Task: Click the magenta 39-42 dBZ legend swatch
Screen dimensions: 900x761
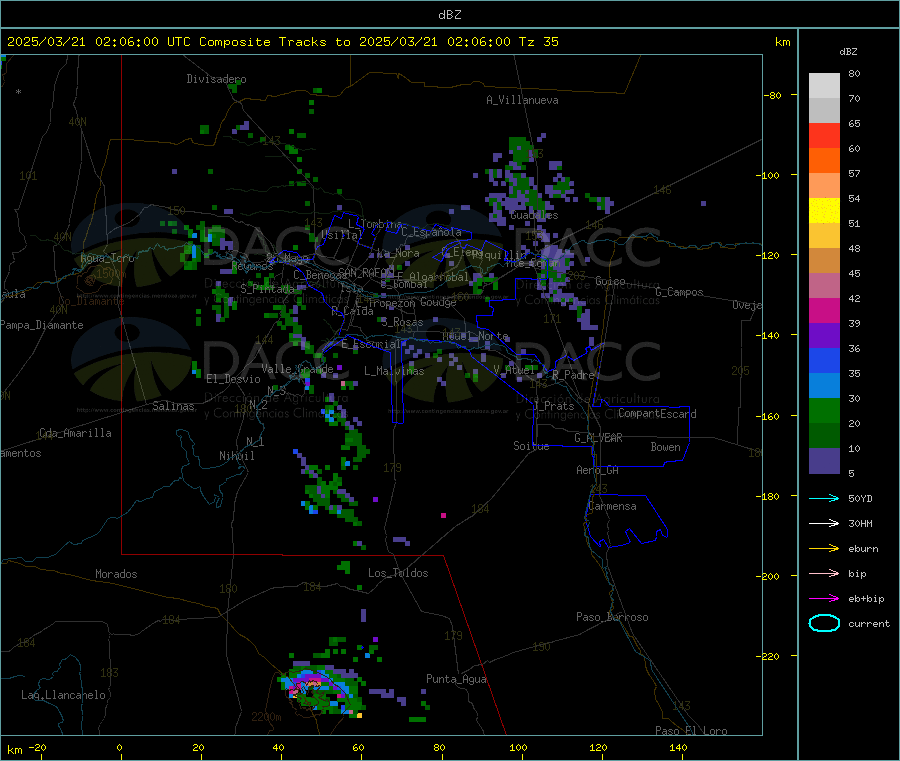Action: pyautogui.click(x=824, y=310)
